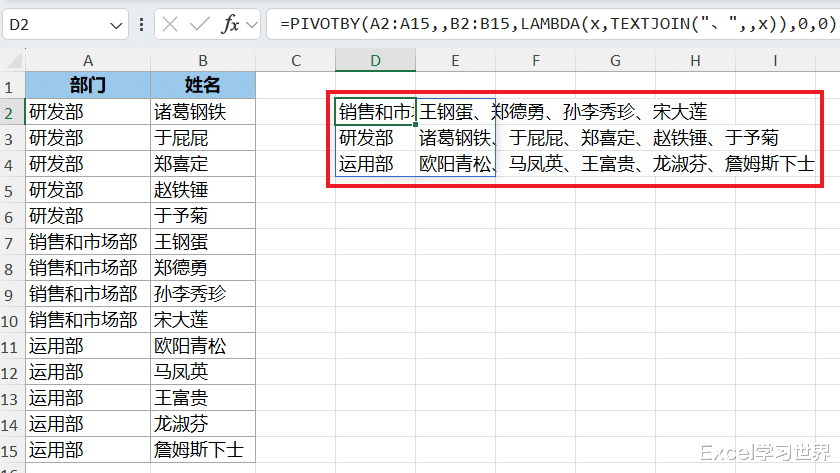Select cell containing 马凤英

tap(203, 372)
